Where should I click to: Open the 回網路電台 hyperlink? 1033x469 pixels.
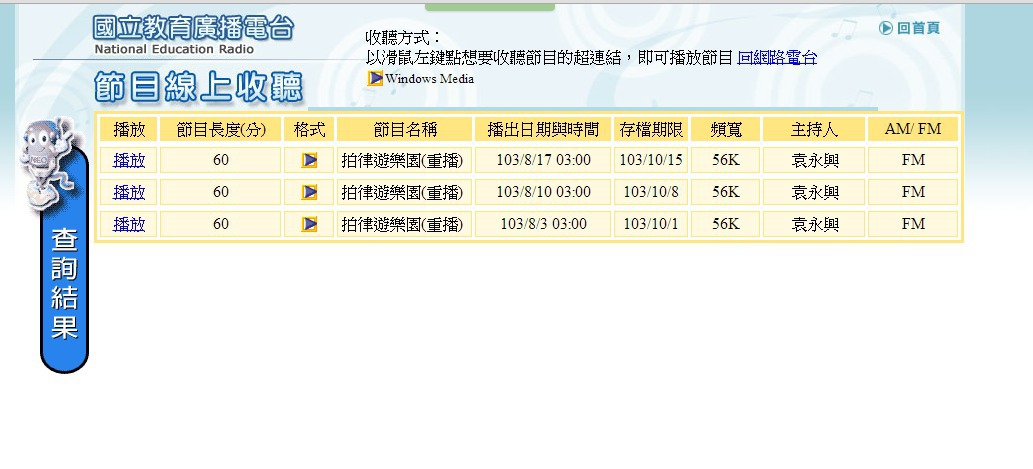coord(777,58)
